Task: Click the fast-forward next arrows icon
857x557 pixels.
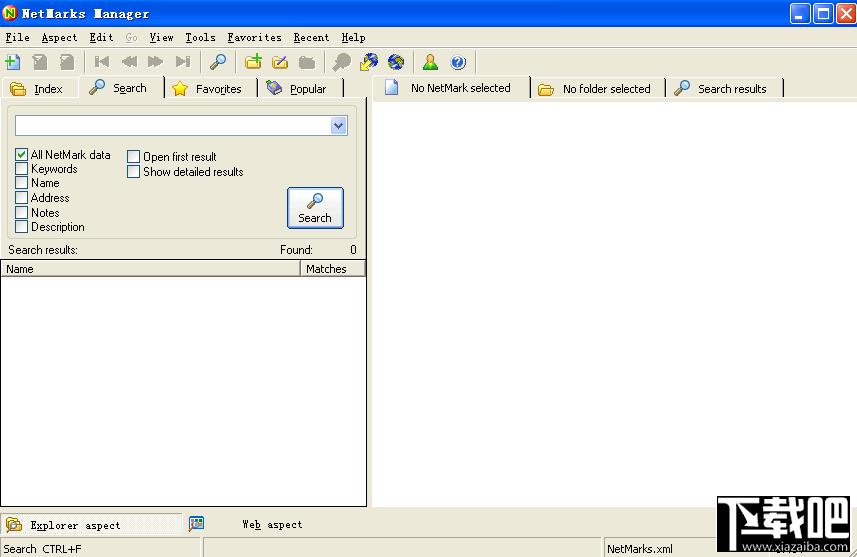Action: [156, 62]
